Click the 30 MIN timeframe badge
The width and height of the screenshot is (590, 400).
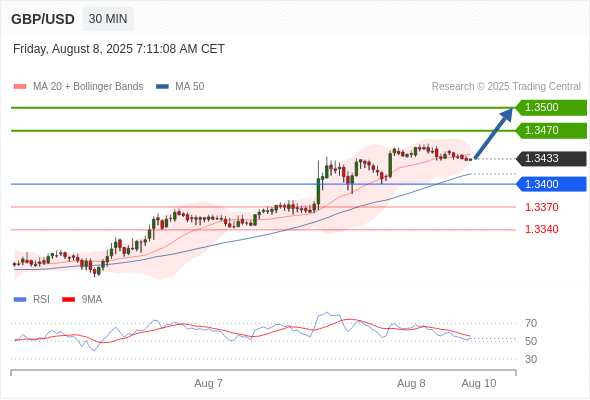pos(108,19)
